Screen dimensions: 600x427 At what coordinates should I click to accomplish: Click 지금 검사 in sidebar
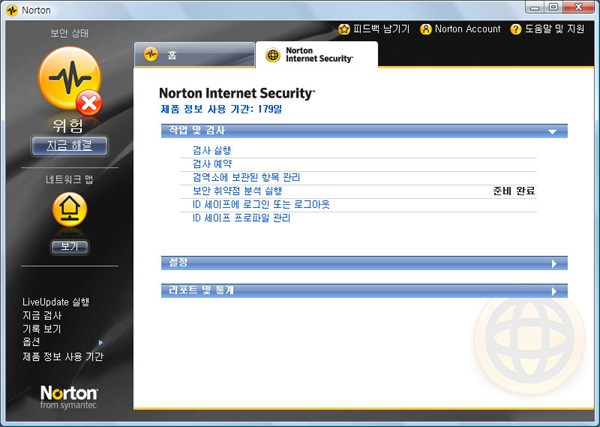point(42,315)
